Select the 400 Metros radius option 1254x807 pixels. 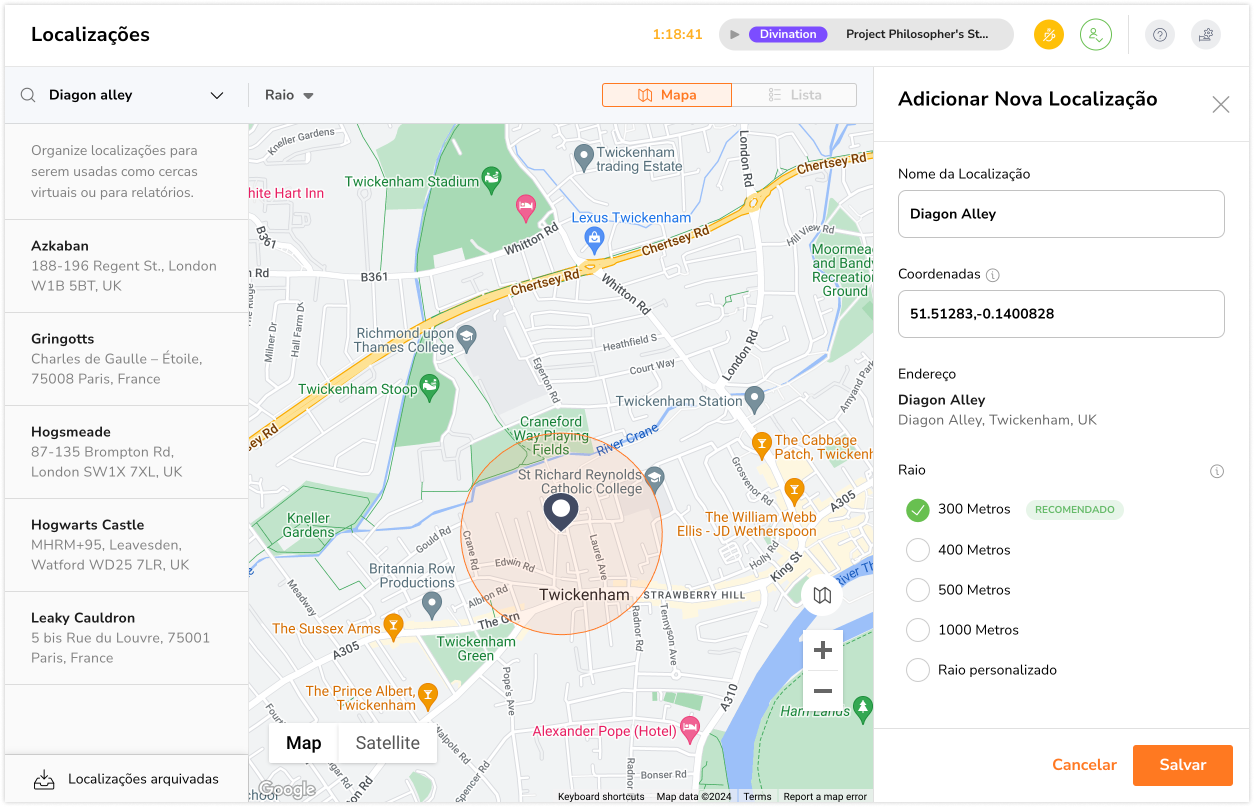tap(918, 550)
